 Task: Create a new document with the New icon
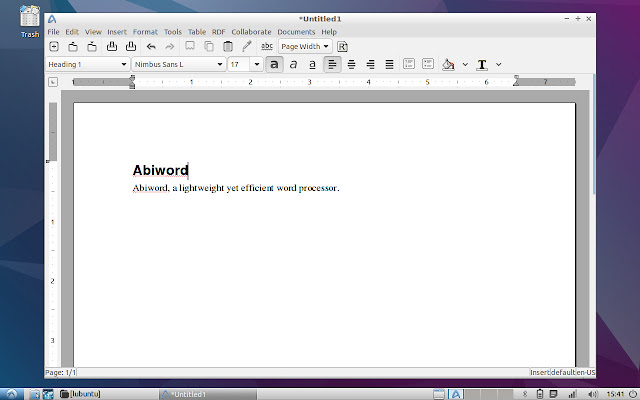[x=54, y=47]
